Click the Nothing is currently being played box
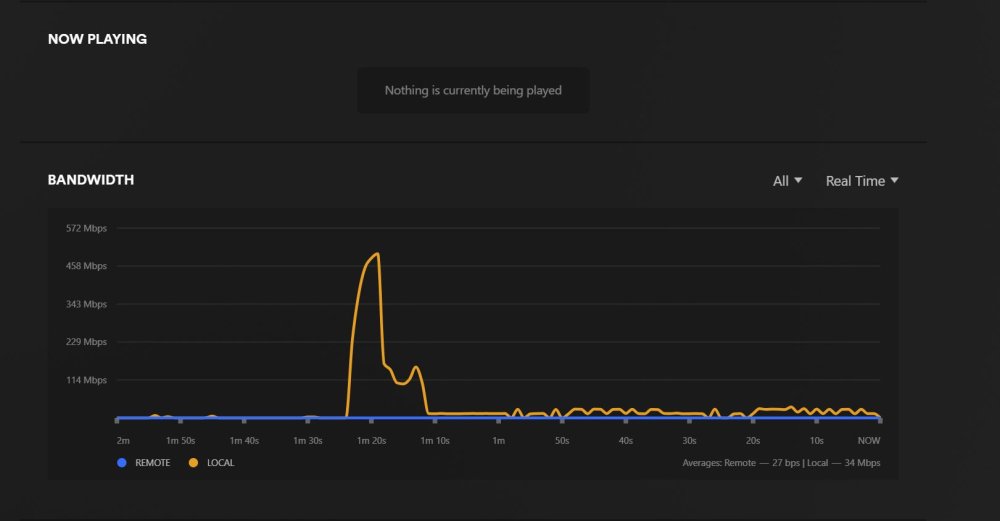The width and height of the screenshot is (1000, 521). pos(473,91)
